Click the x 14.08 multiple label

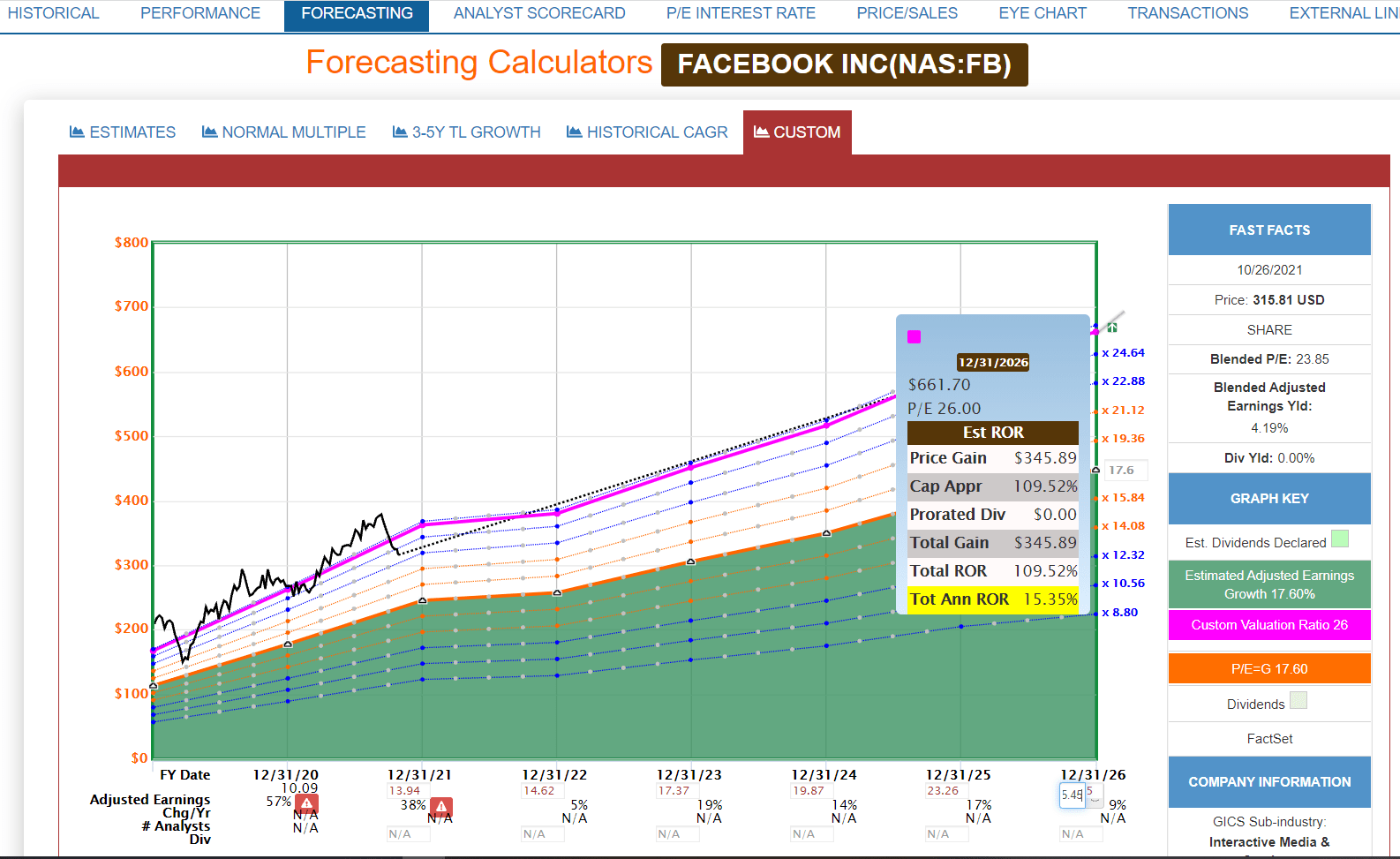click(1123, 526)
